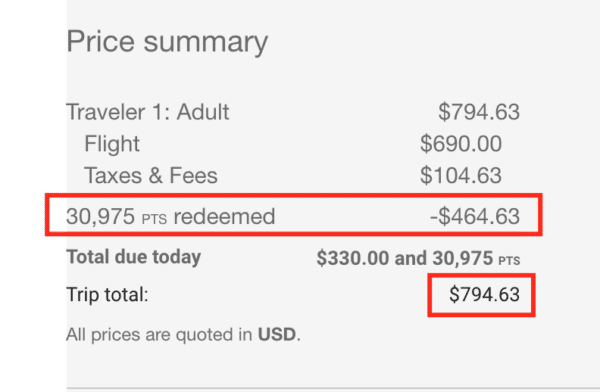Screen dimensions: 600x392
Task: Click the PTS abbreviation in redeemed row
Action: [154, 219]
